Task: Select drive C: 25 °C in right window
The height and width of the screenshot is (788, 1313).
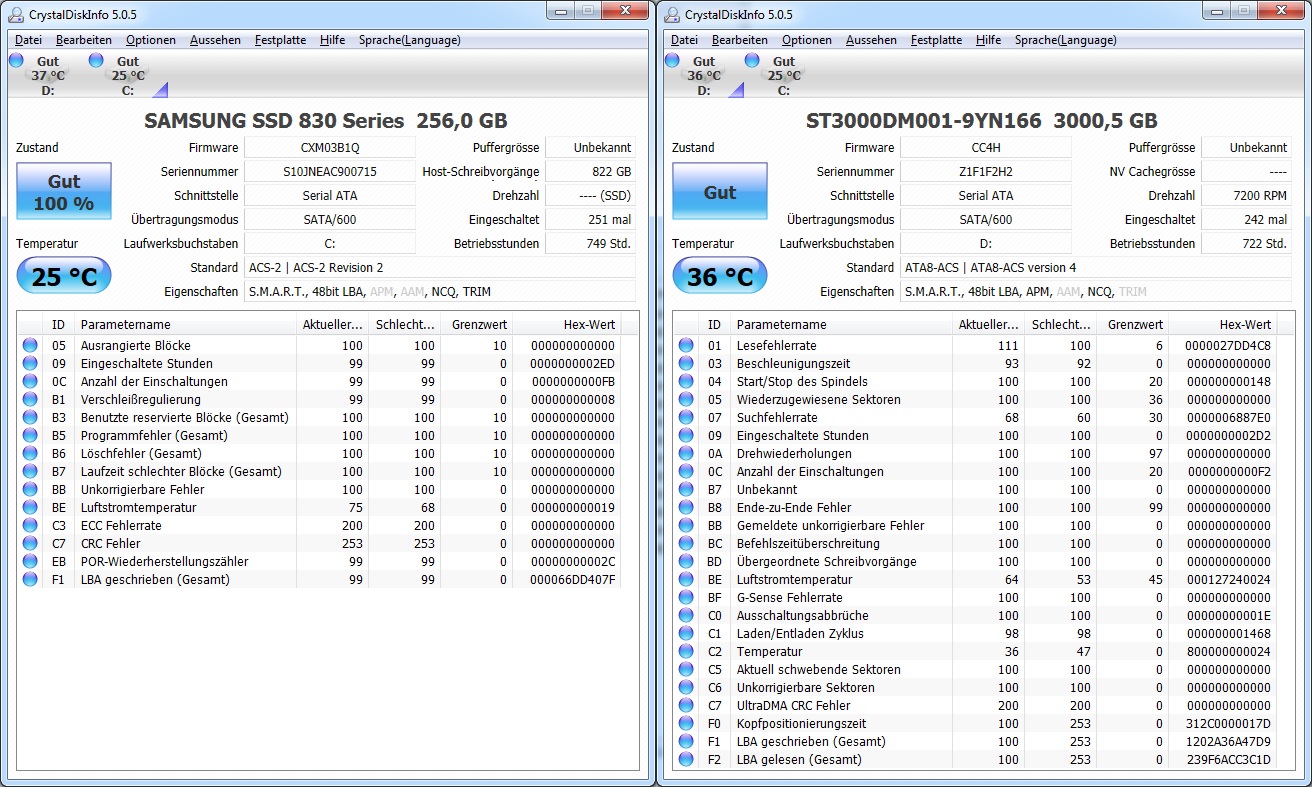Action: point(775,75)
